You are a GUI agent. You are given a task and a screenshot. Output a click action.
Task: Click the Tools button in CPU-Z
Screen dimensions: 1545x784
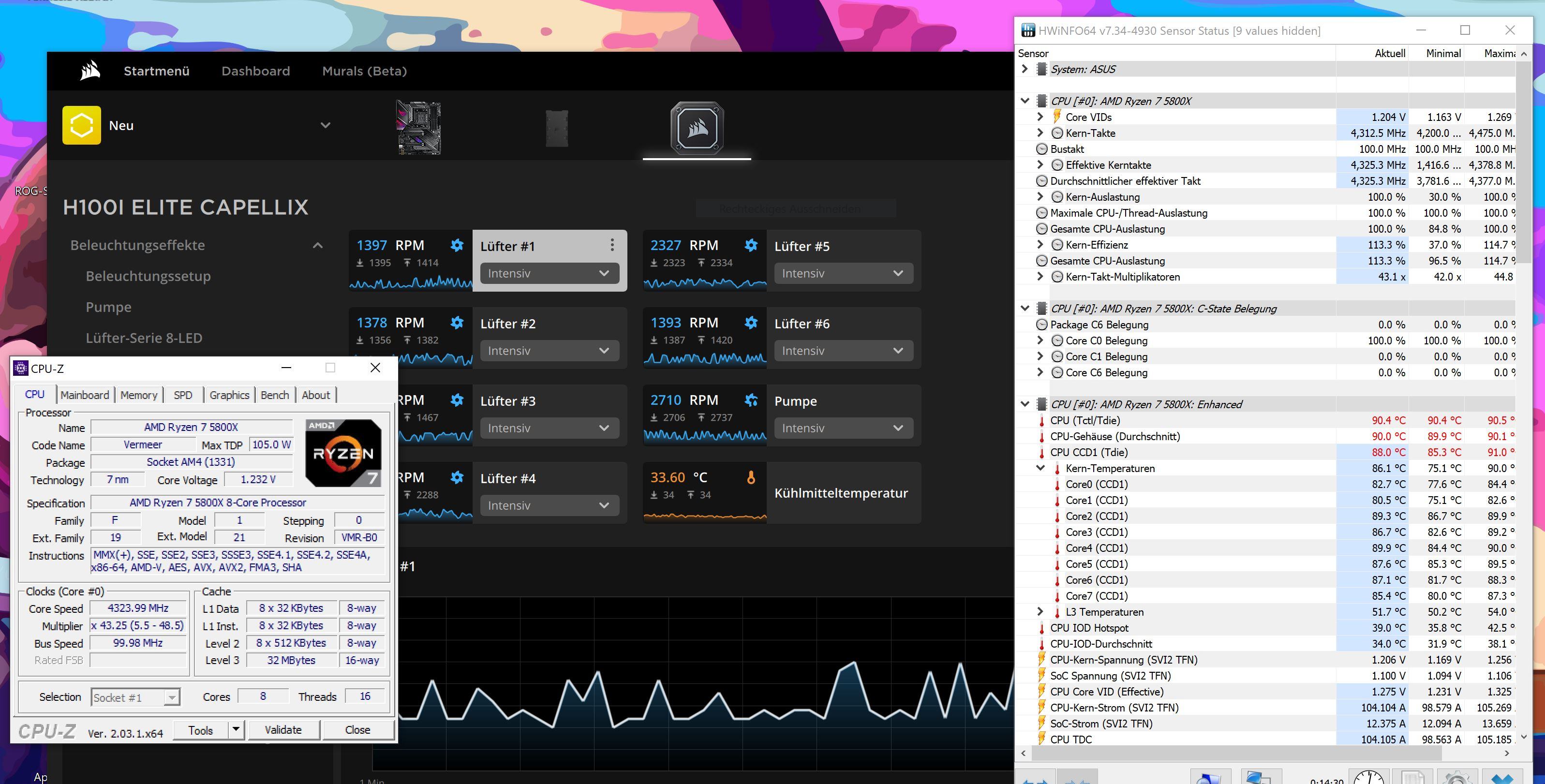click(200, 729)
